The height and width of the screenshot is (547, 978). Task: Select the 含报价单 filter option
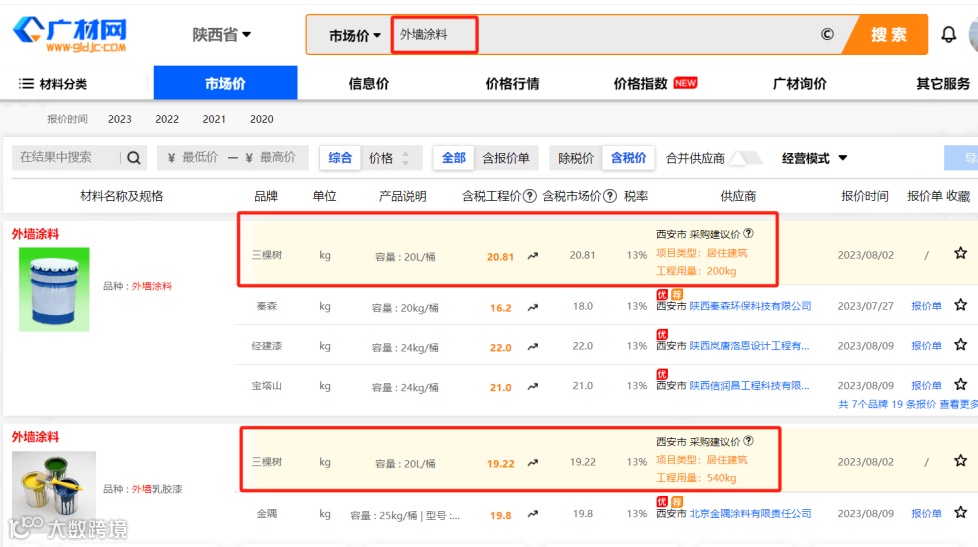pyautogui.click(x=505, y=158)
